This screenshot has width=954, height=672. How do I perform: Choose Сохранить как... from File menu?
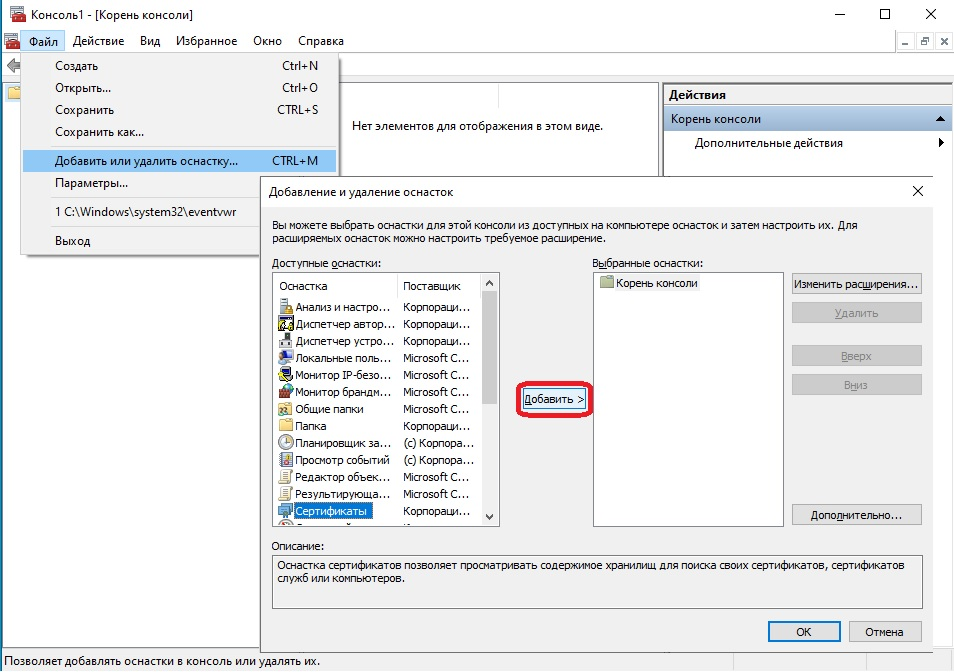coord(99,132)
